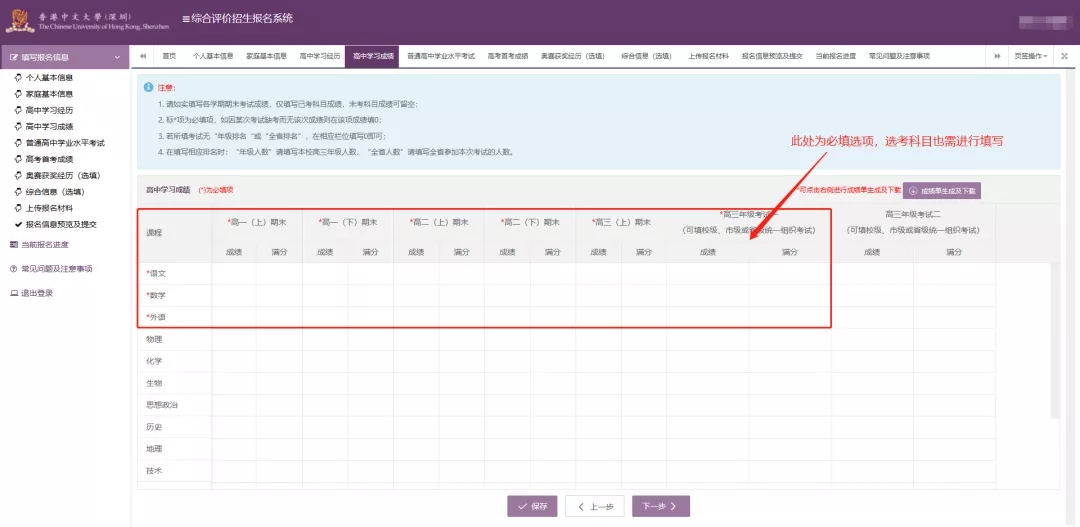The width and height of the screenshot is (1080, 527).
Task: Open the 首页 tab
Action: [169, 56]
